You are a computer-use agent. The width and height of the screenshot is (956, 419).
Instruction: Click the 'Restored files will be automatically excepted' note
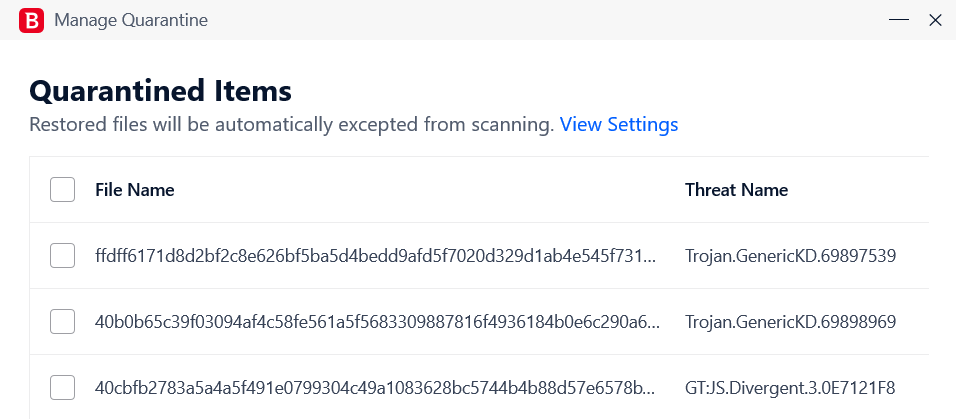click(291, 124)
